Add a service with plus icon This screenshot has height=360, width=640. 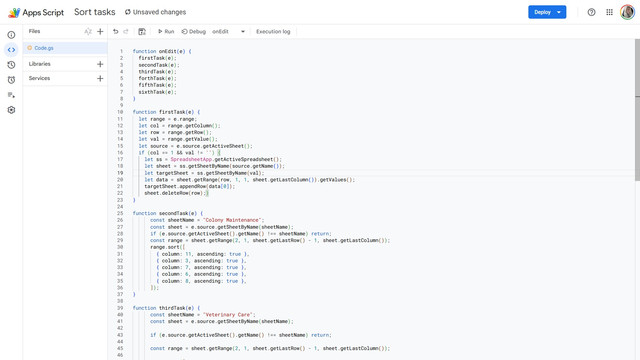tap(100, 78)
